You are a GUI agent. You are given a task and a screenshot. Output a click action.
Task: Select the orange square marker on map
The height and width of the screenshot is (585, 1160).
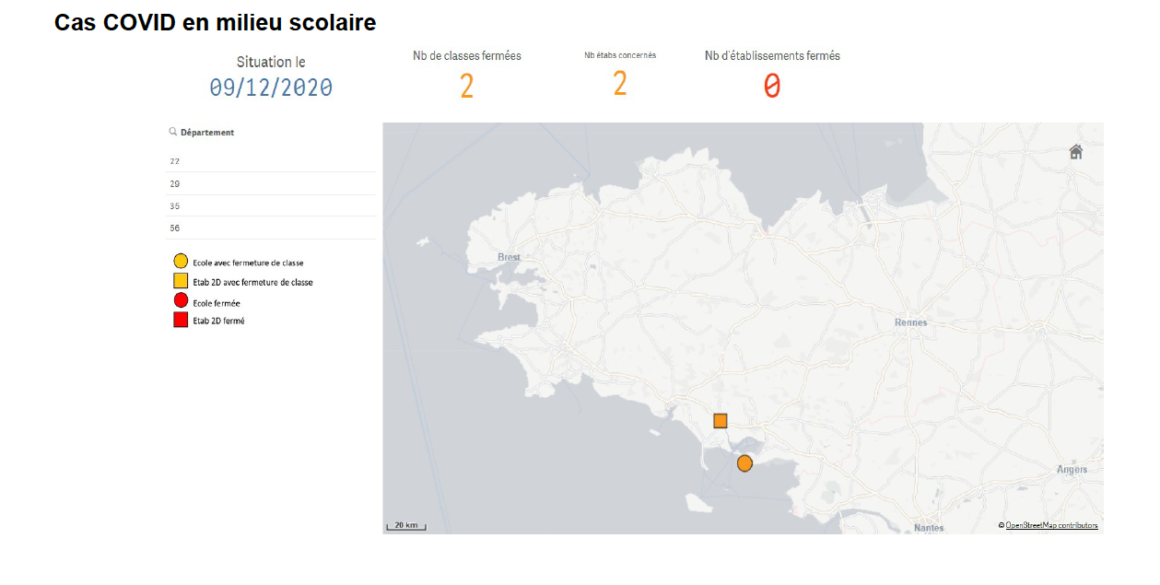[720, 421]
